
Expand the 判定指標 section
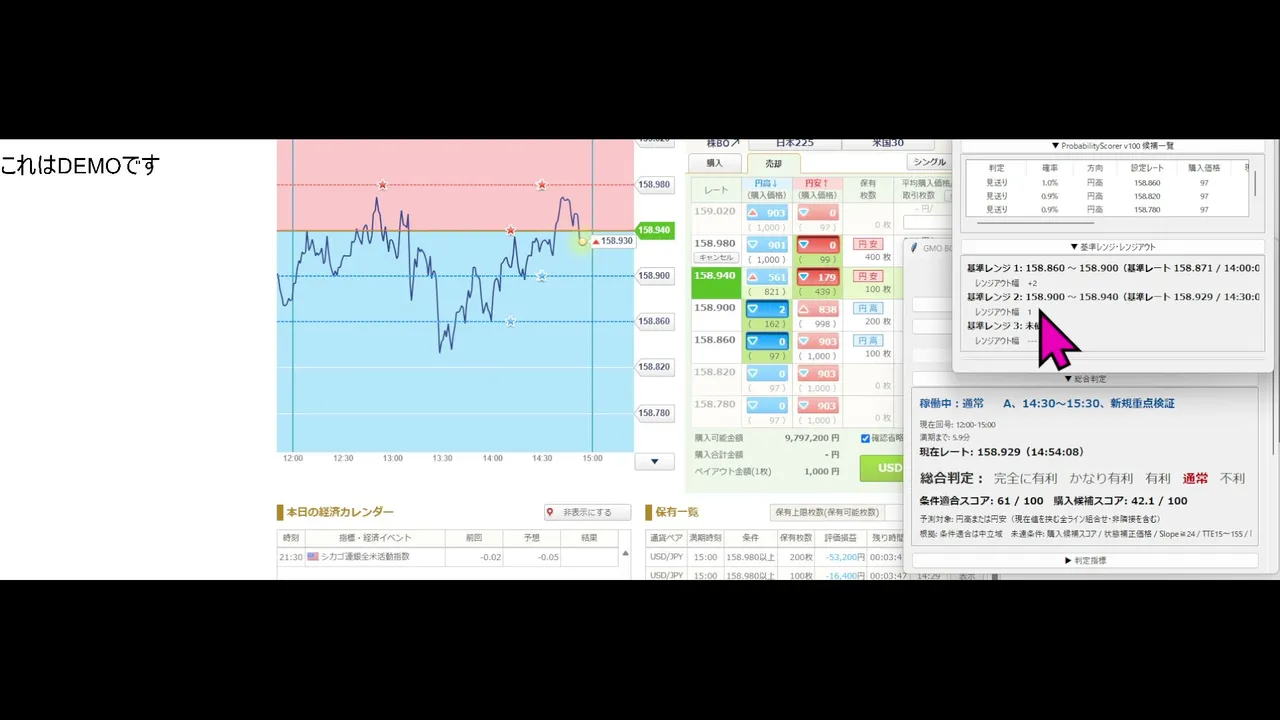1085,560
